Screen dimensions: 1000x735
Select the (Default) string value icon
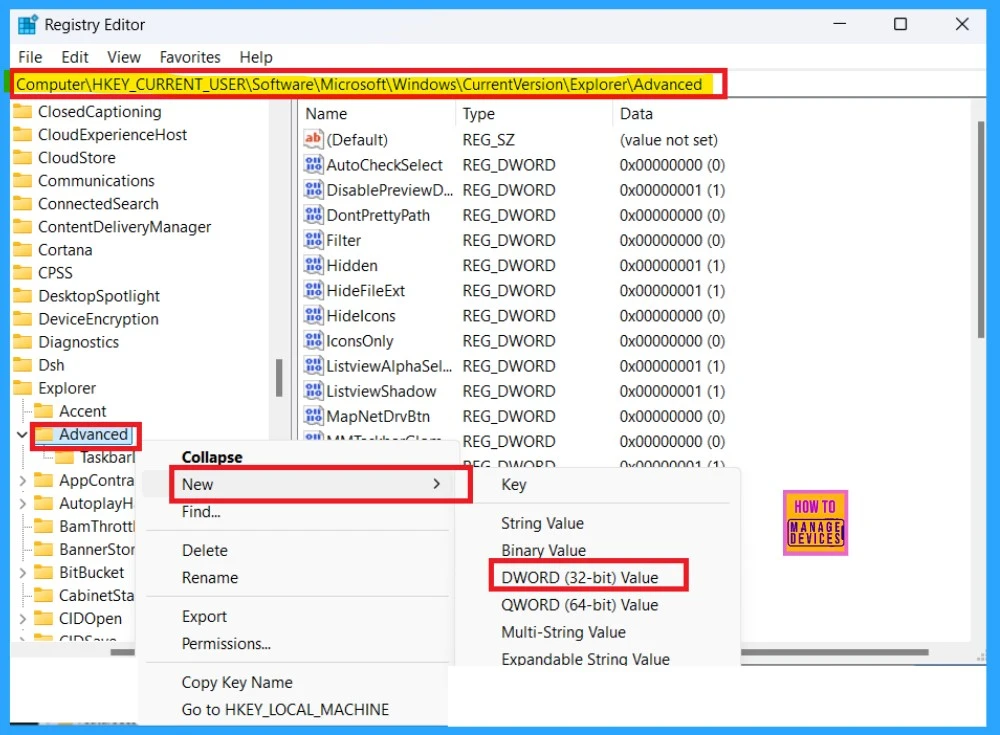pos(313,139)
